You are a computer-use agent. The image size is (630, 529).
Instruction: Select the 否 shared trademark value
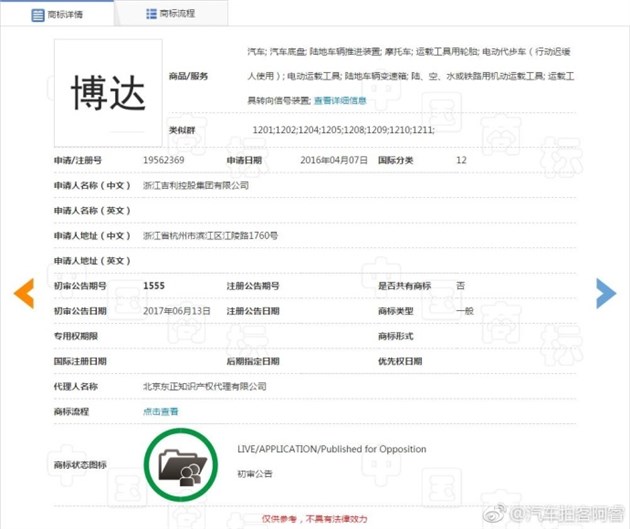460,286
